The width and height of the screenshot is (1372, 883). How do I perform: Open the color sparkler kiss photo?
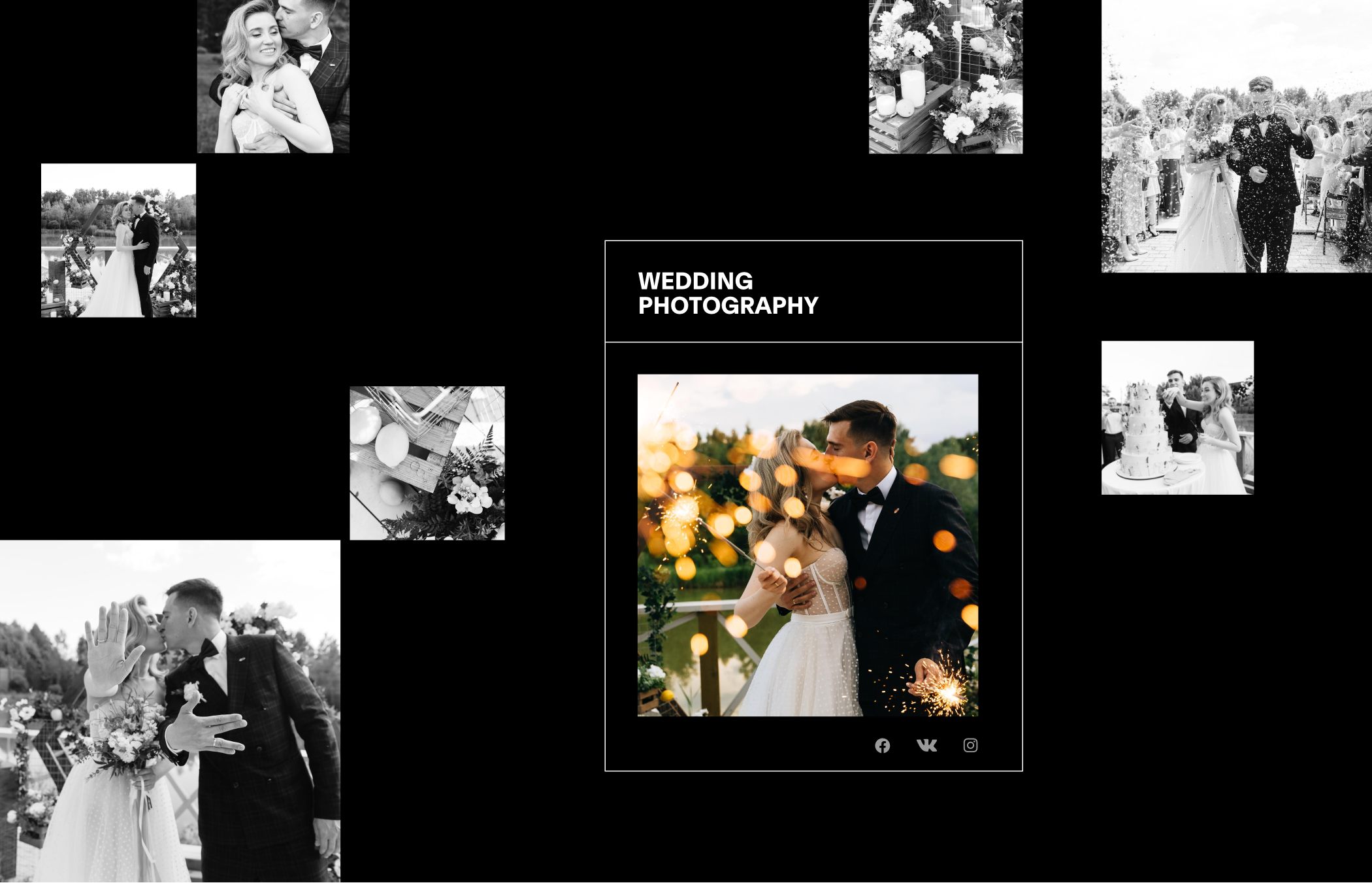click(808, 545)
